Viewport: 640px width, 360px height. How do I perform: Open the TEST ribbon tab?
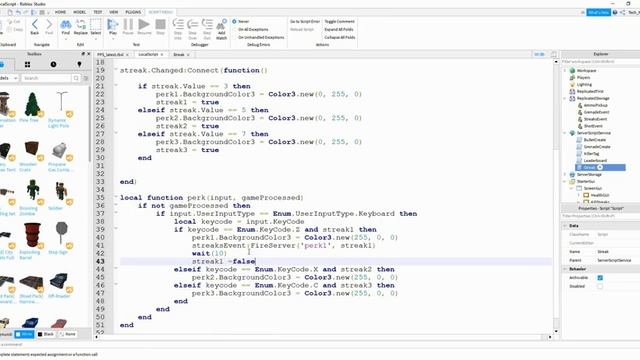click(98, 12)
